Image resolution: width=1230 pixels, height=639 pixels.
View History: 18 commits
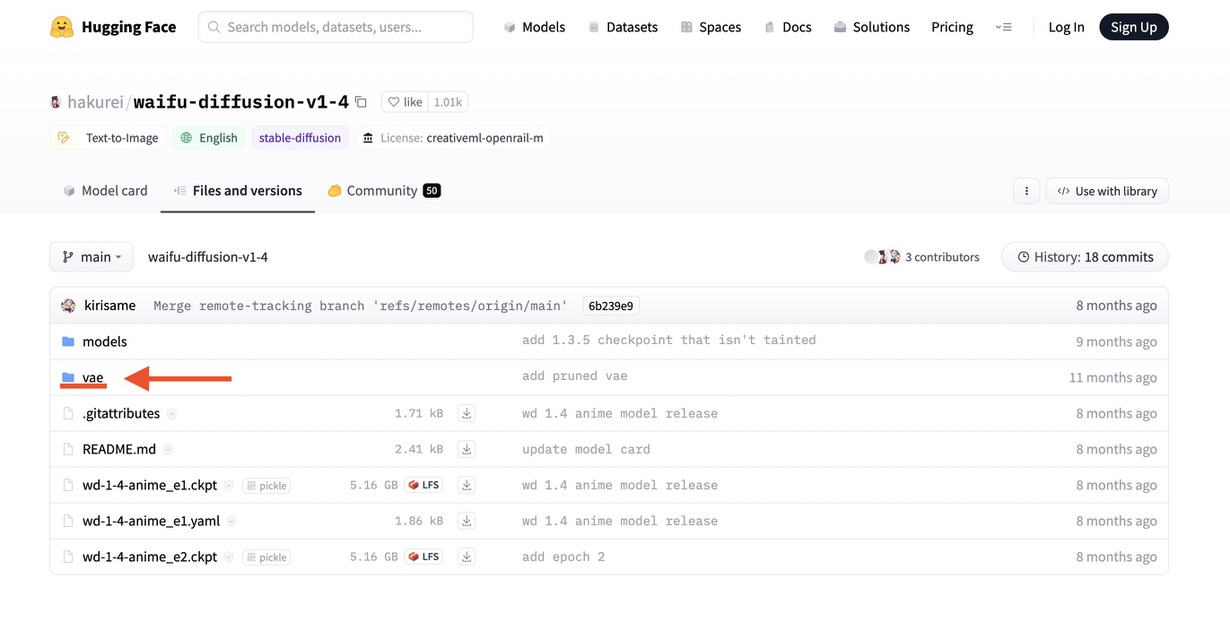[1084, 257]
